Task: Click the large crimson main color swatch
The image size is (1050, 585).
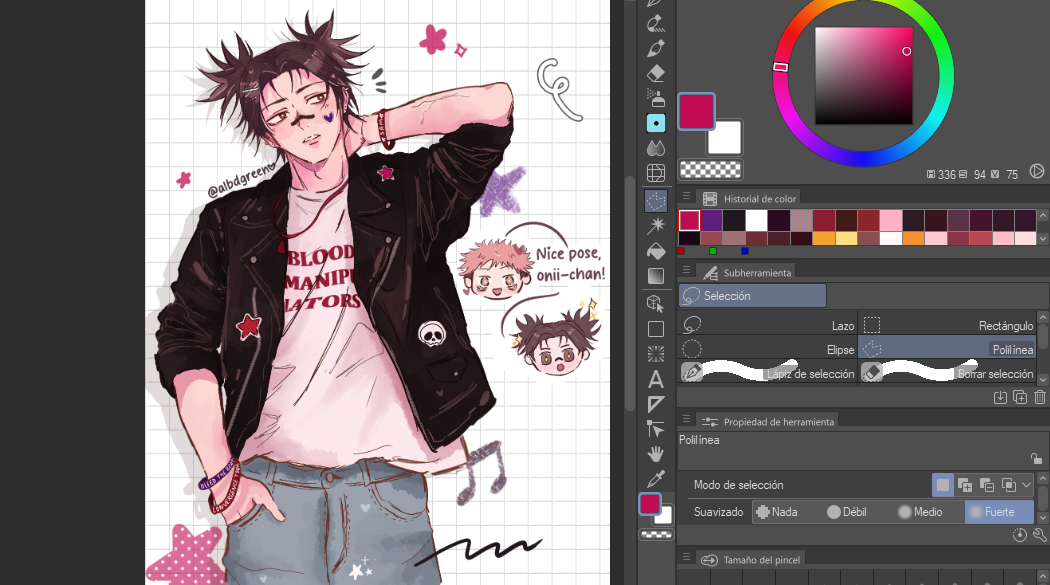Action: [x=696, y=111]
